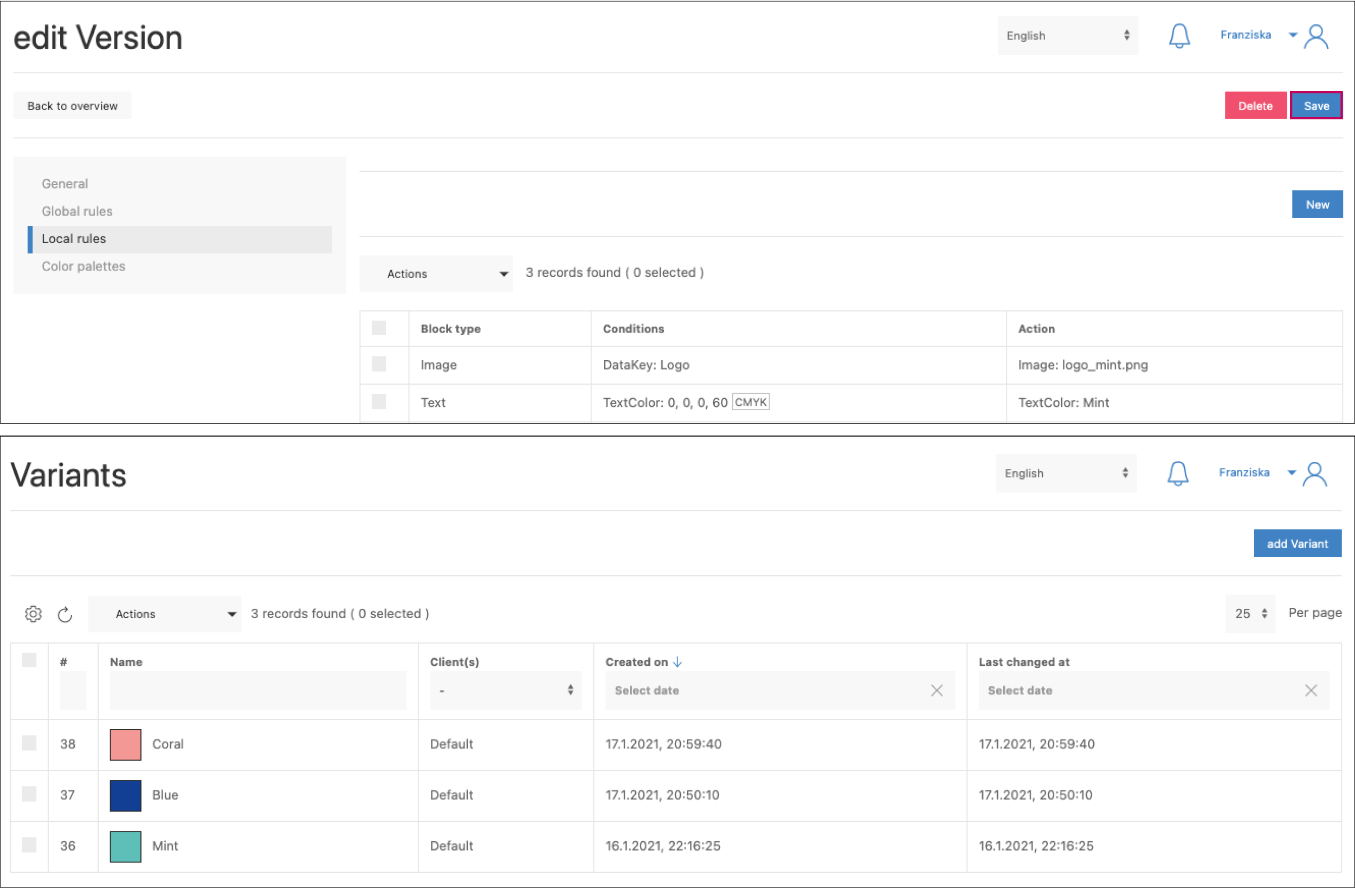This screenshot has width=1355, height=896.
Task: Sort by Created on arrow
Action: pyautogui.click(x=677, y=662)
